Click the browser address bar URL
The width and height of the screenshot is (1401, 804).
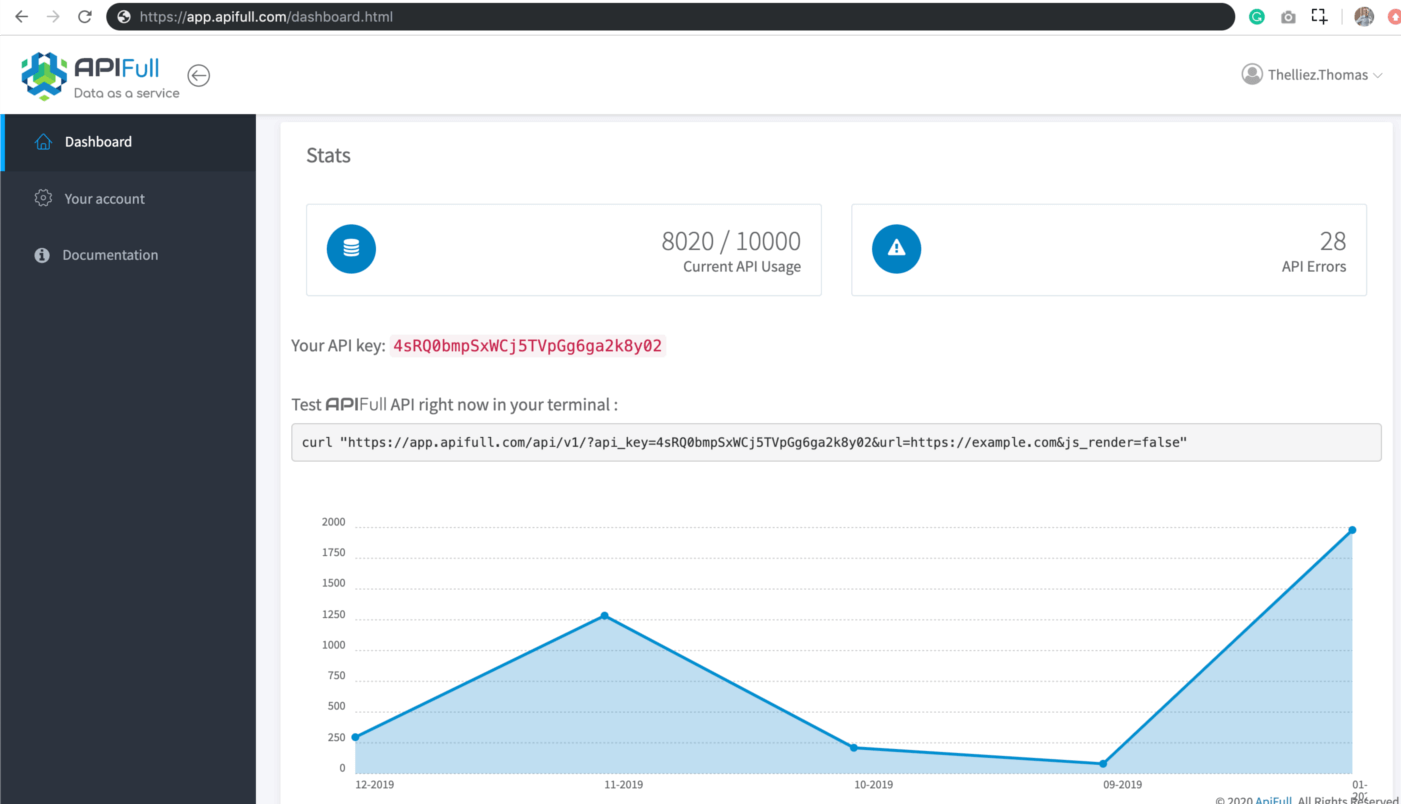[x=266, y=17]
